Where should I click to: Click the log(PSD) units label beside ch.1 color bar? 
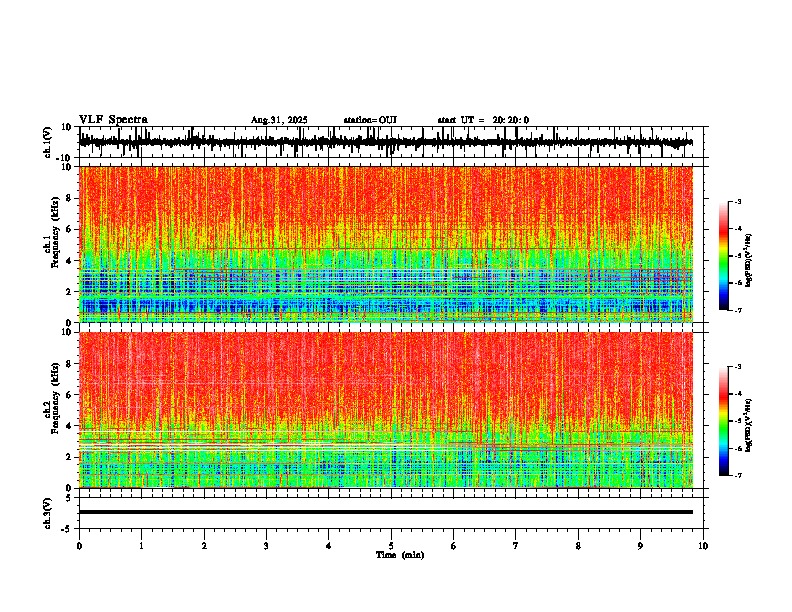[x=749, y=261]
